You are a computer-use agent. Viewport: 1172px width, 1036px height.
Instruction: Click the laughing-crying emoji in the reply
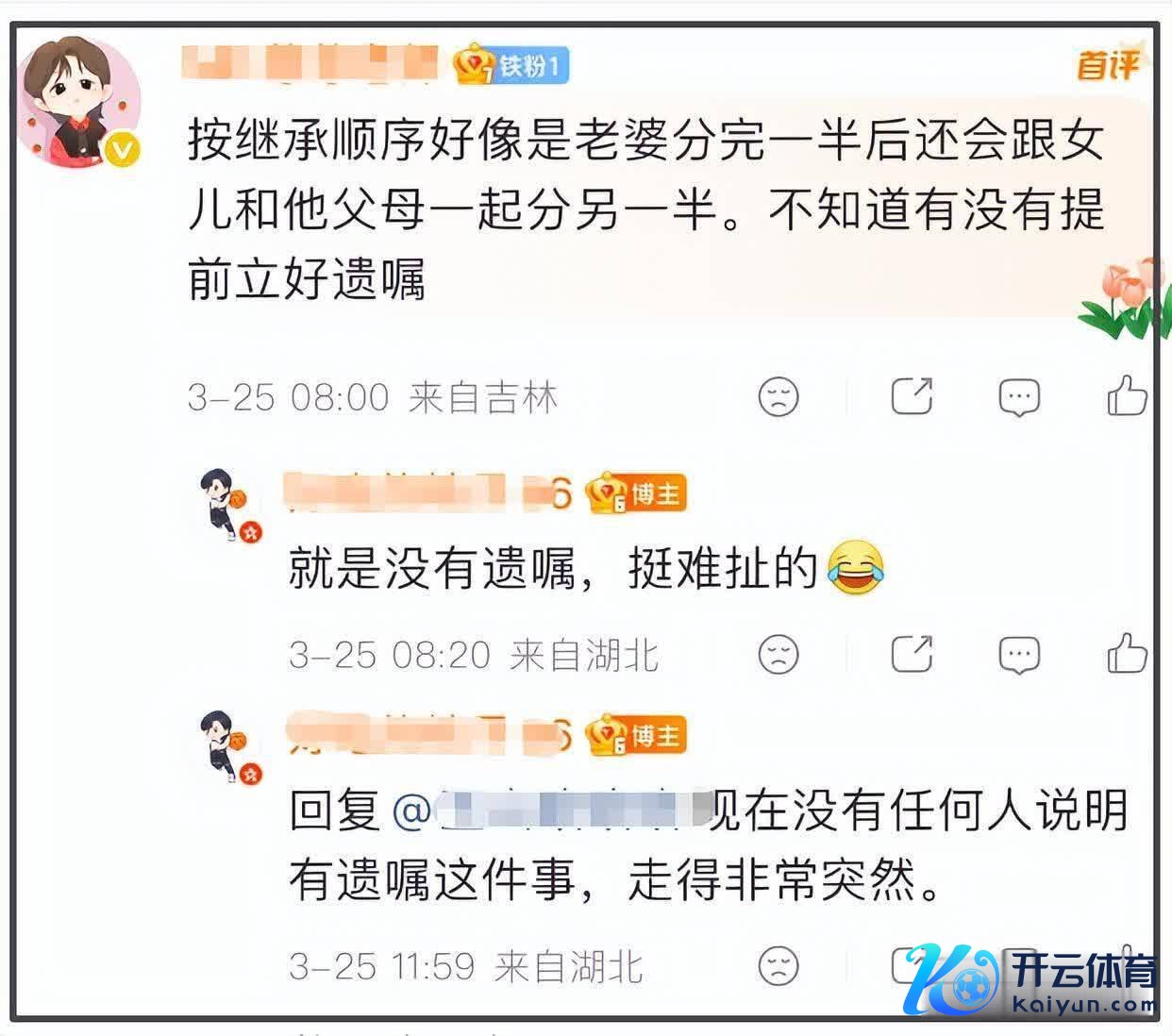tap(856, 568)
